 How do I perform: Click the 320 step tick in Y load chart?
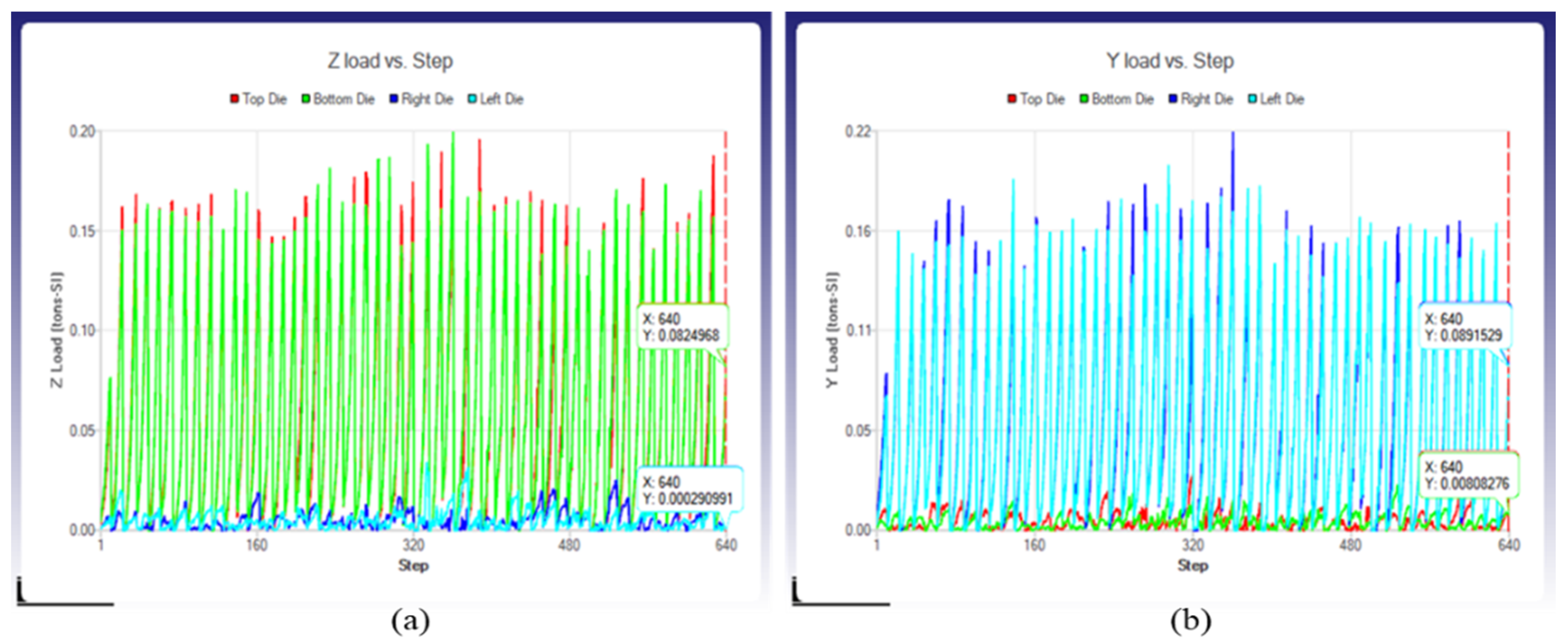(x=1193, y=545)
